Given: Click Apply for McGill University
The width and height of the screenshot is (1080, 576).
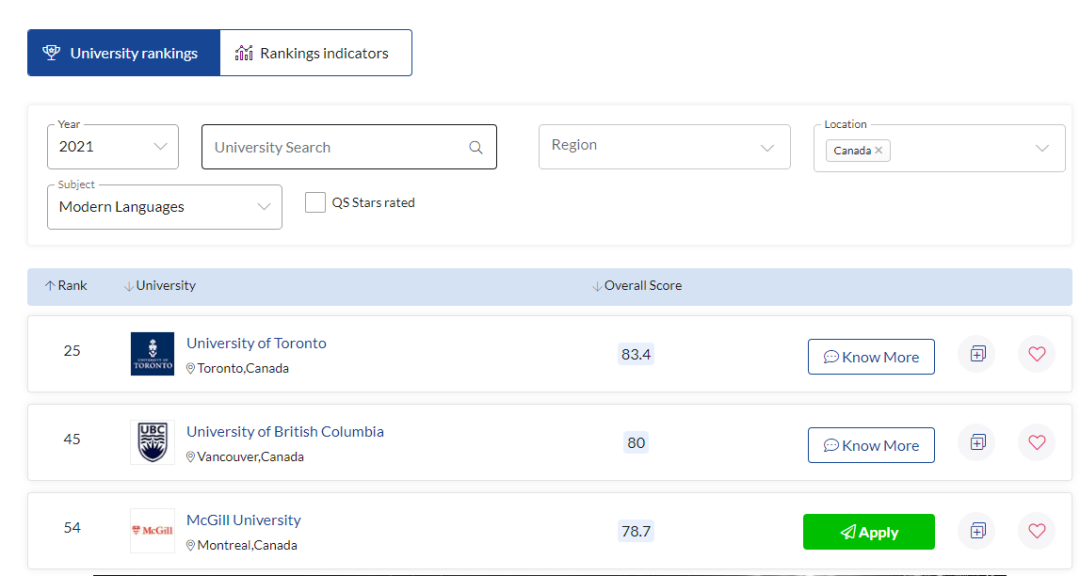Looking at the screenshot, I should click(x=869, y=532).
